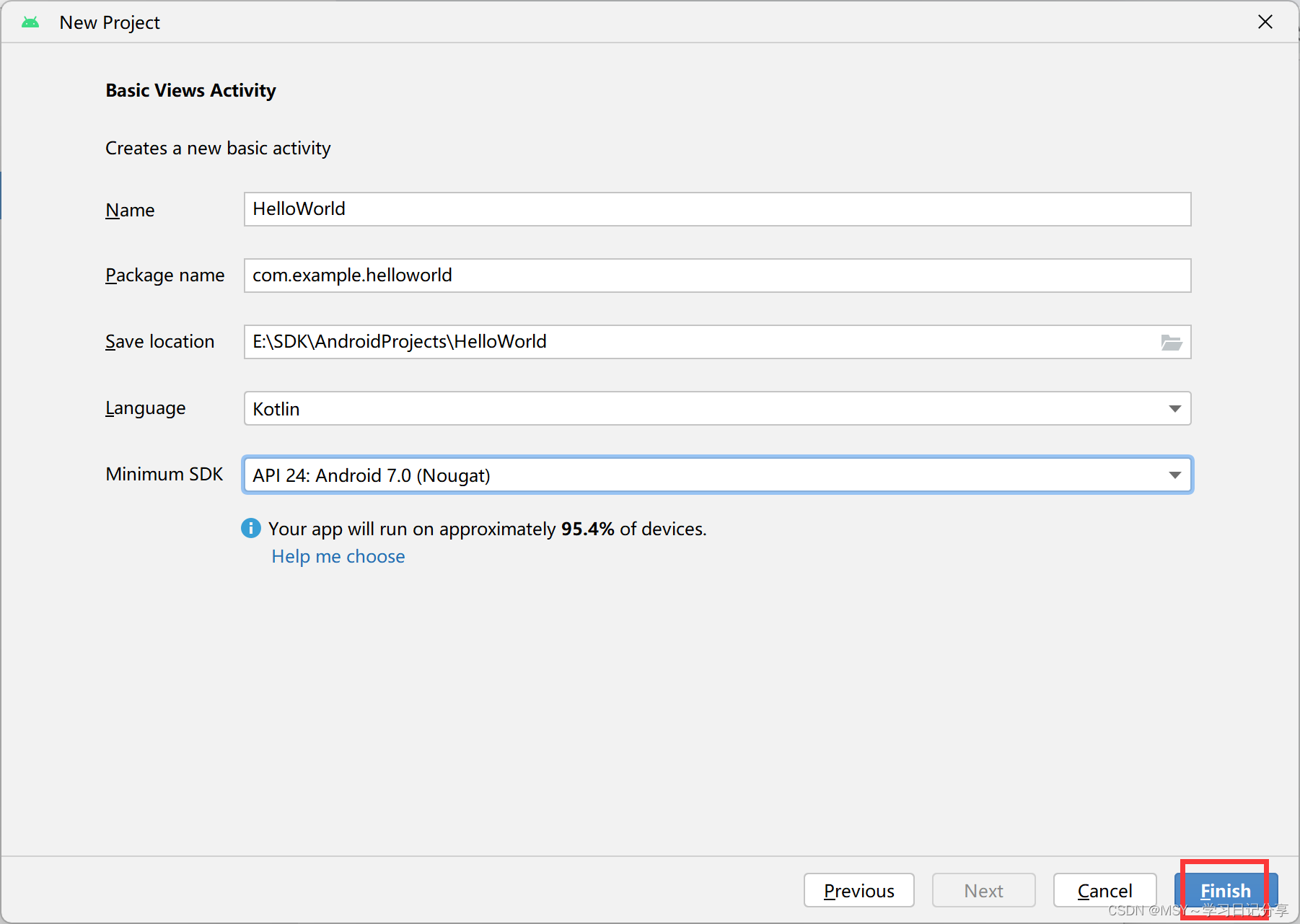Click the blue info icon near device percentage
Screen dimensions: 1300x924
250,529
